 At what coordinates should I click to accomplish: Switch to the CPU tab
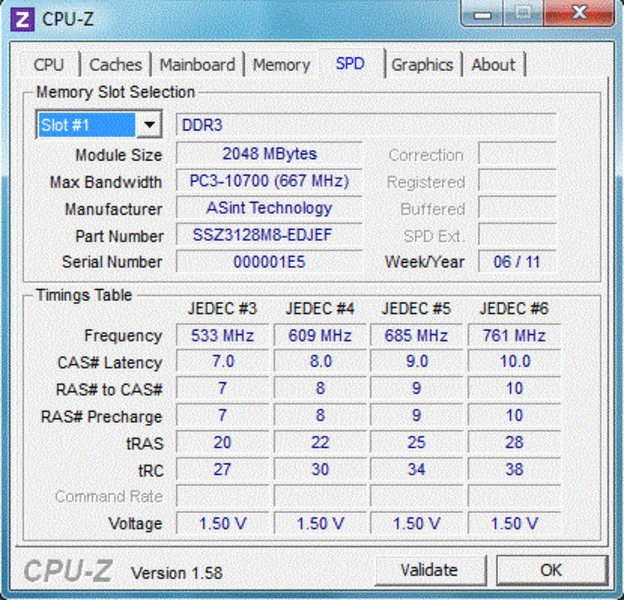[x=49, y=65]
